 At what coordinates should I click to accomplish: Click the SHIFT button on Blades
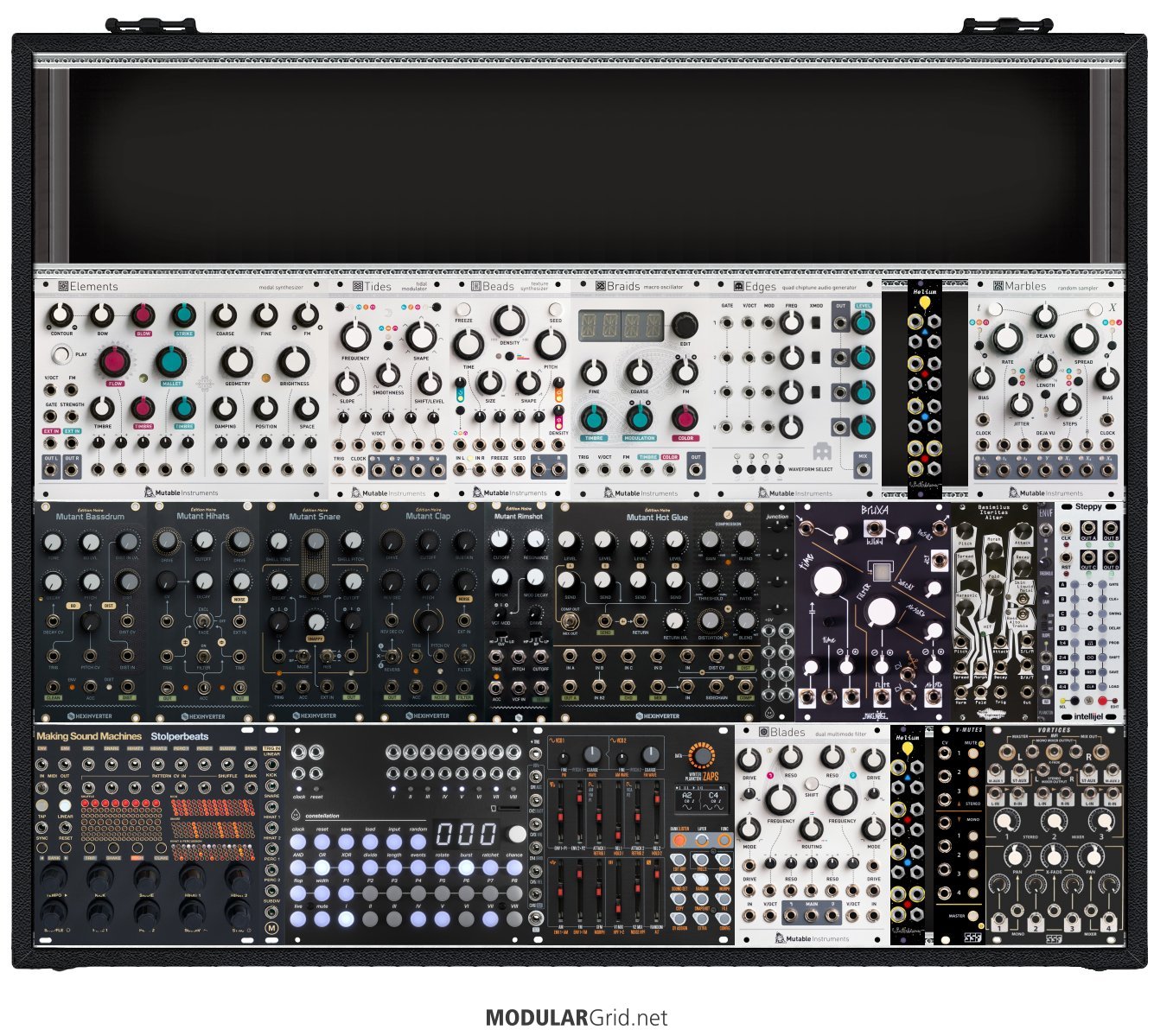point(811,784)
